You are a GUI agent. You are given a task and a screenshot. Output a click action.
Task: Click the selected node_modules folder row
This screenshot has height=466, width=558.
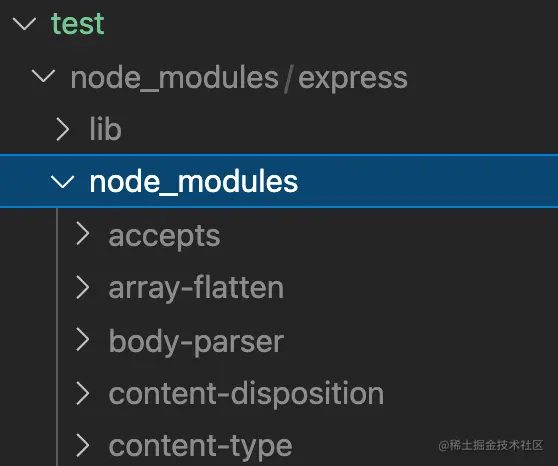point(279,181)
